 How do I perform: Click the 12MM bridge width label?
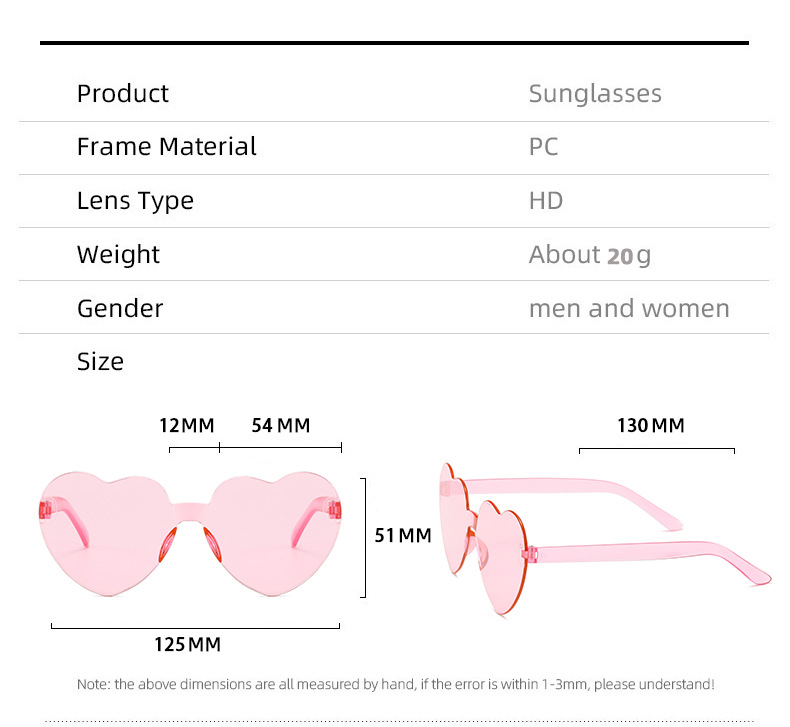187,426
